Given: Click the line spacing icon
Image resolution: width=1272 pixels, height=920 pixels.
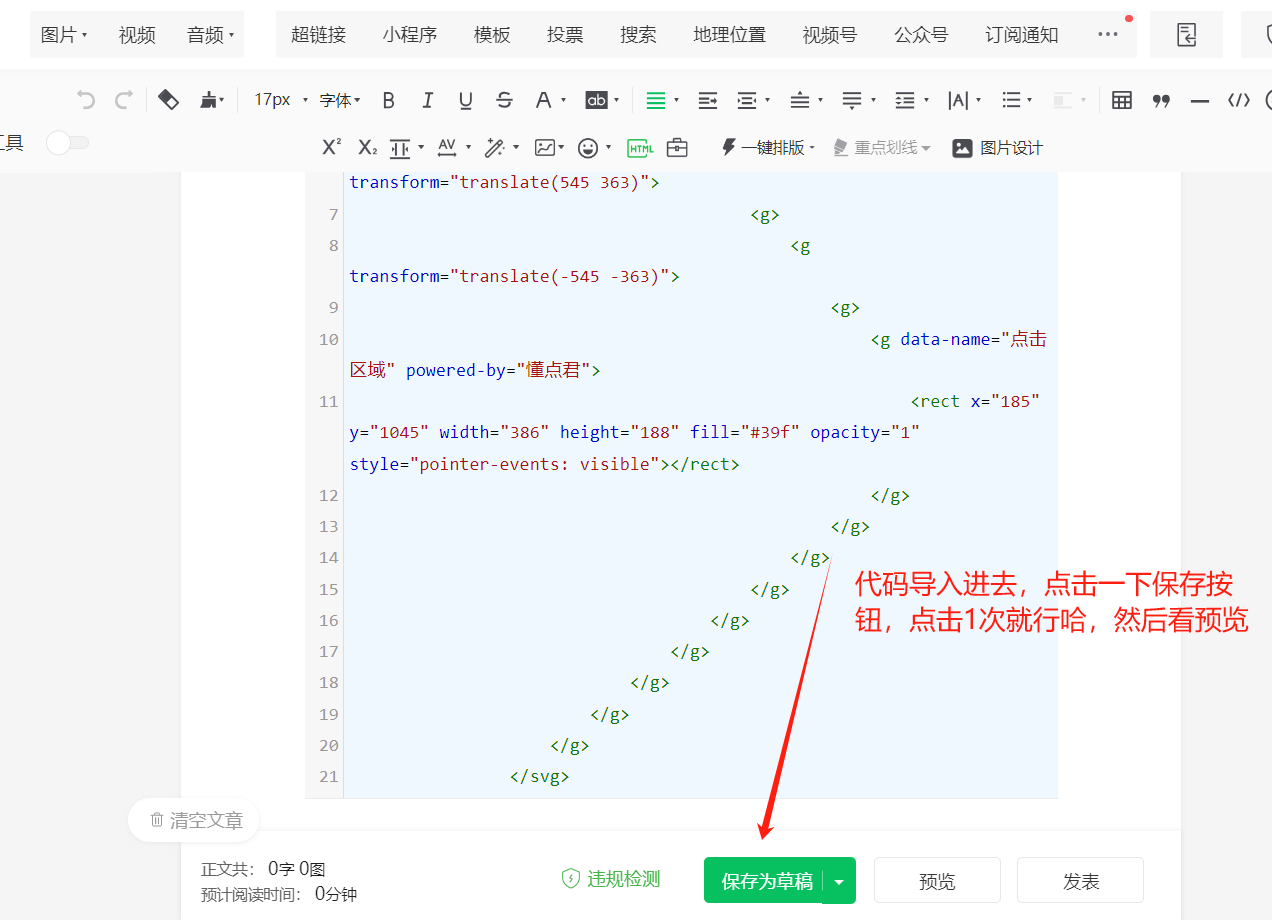Looking at the screenshot, I should [x=905, y=100].
